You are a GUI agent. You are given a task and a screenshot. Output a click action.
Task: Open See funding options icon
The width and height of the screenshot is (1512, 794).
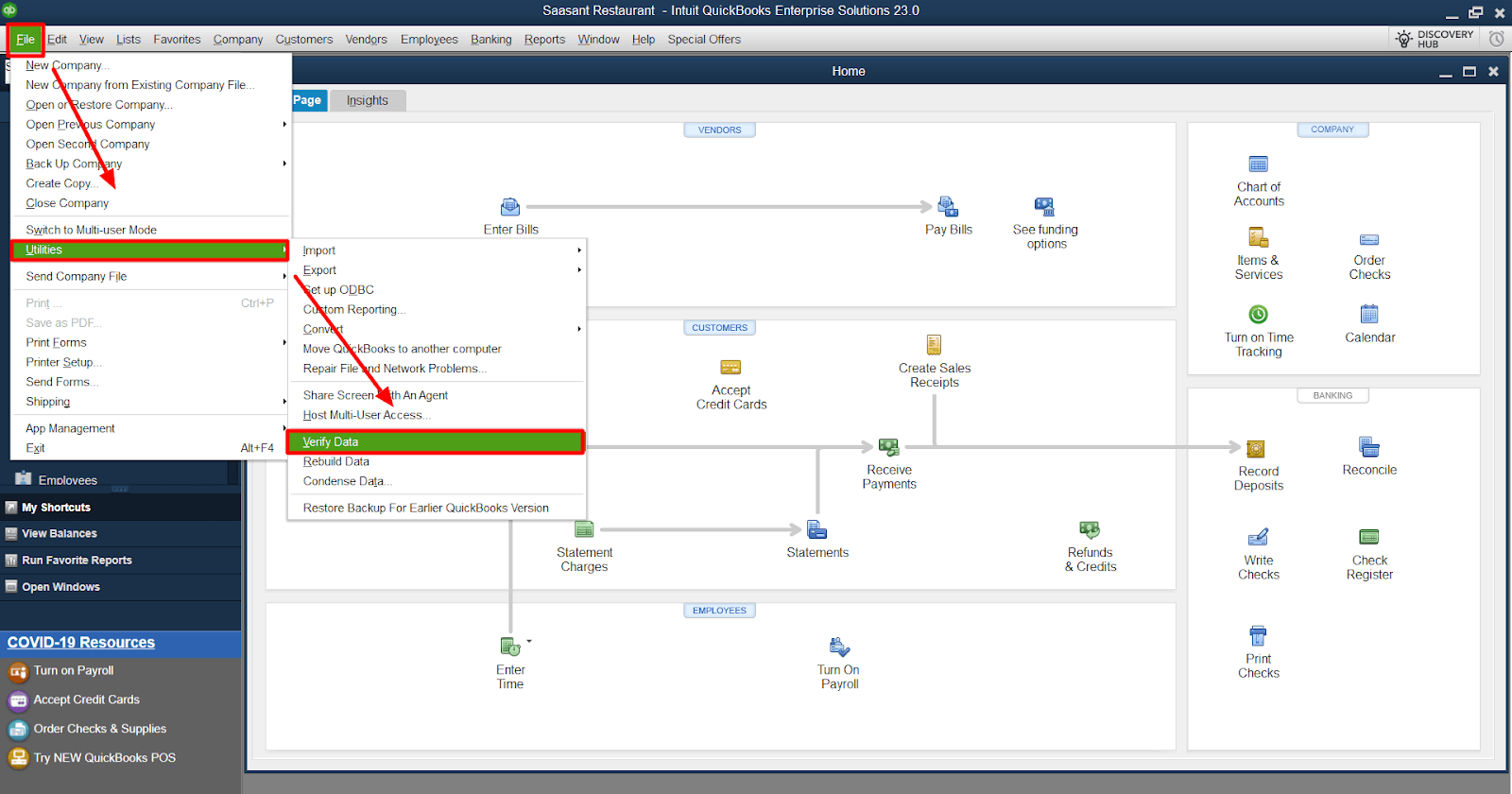pyautogui.click(x=1044, y=207)
